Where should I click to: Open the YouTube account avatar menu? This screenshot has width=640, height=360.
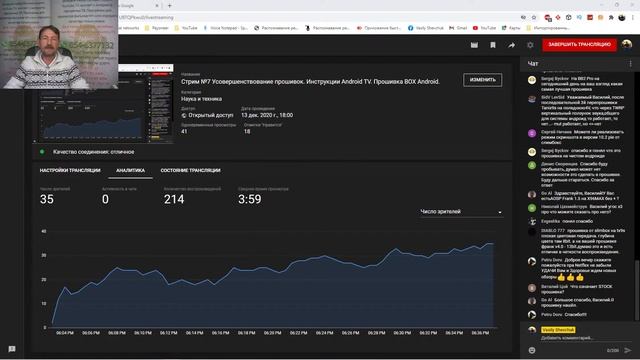tap(627, 44)
